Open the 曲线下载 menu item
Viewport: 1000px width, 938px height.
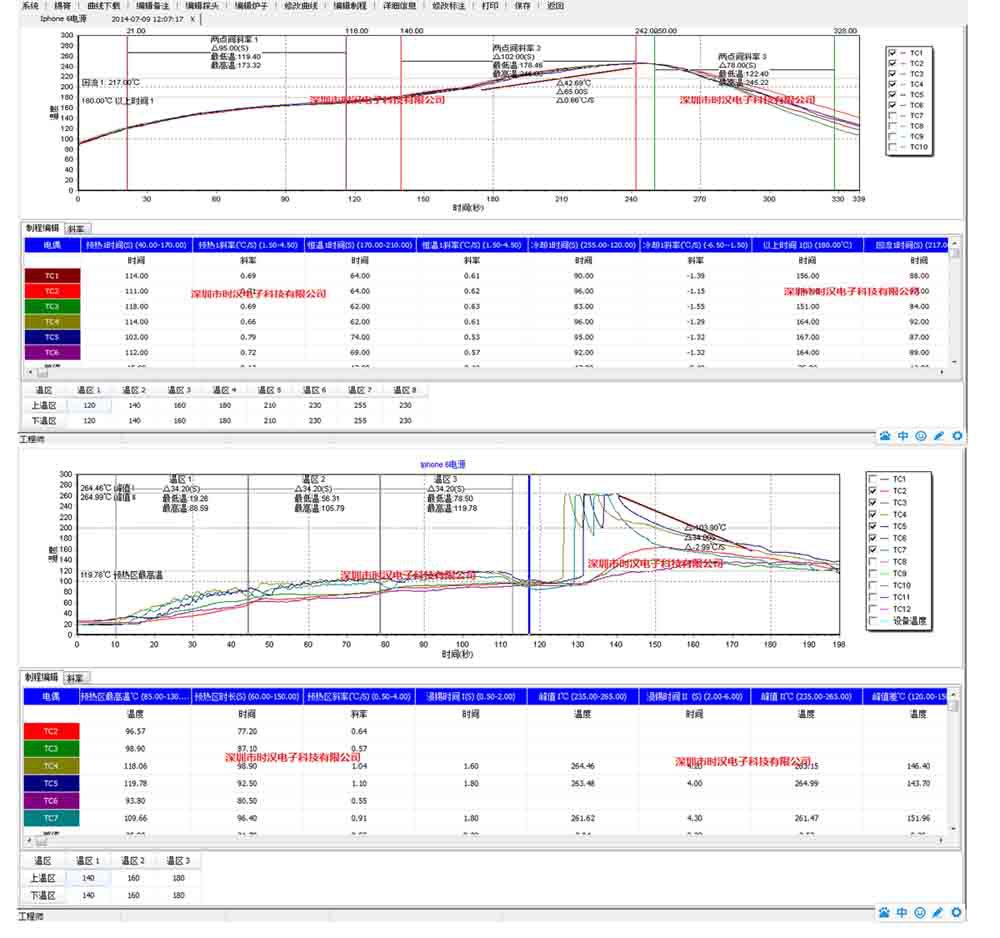tap(104, 5)
